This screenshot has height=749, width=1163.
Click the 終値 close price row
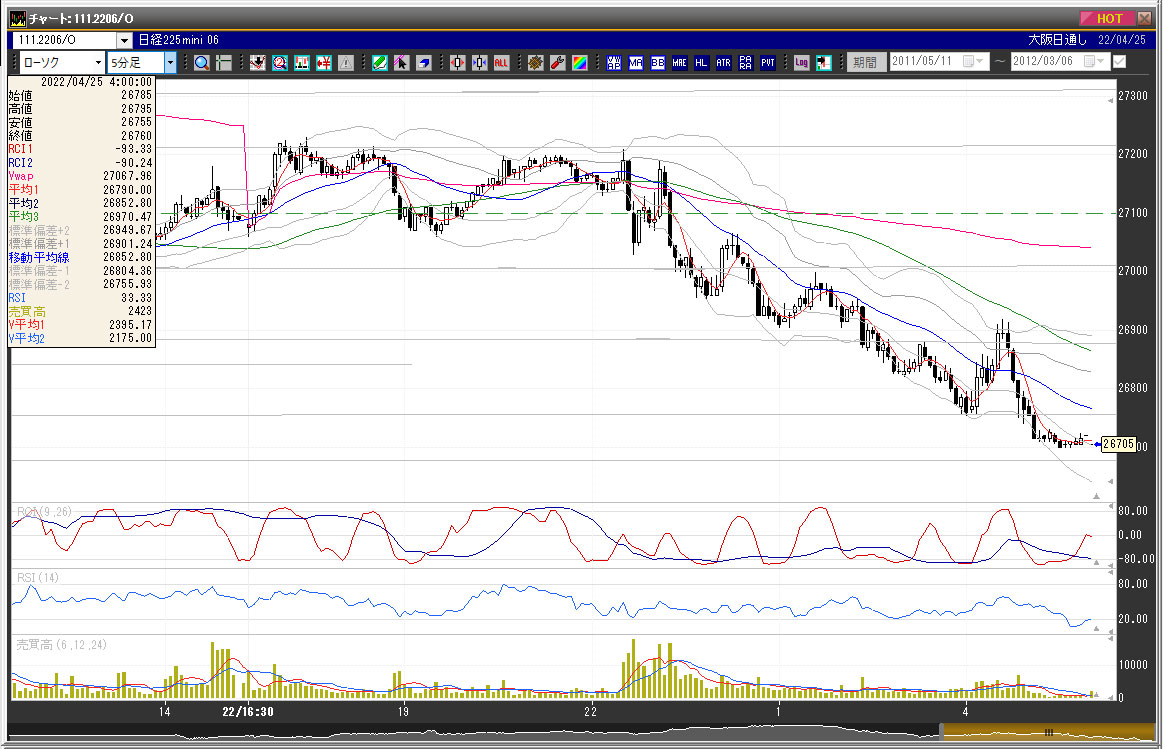point(80,136)
